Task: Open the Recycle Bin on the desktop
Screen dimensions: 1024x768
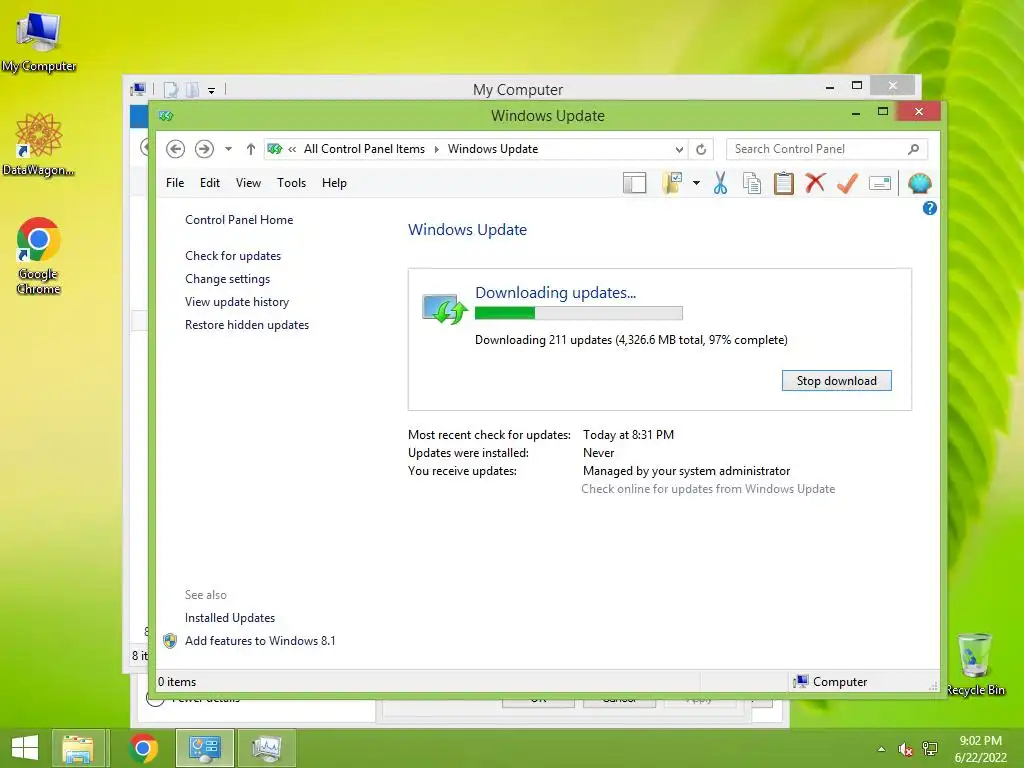Action: click(x=975, y=664)
